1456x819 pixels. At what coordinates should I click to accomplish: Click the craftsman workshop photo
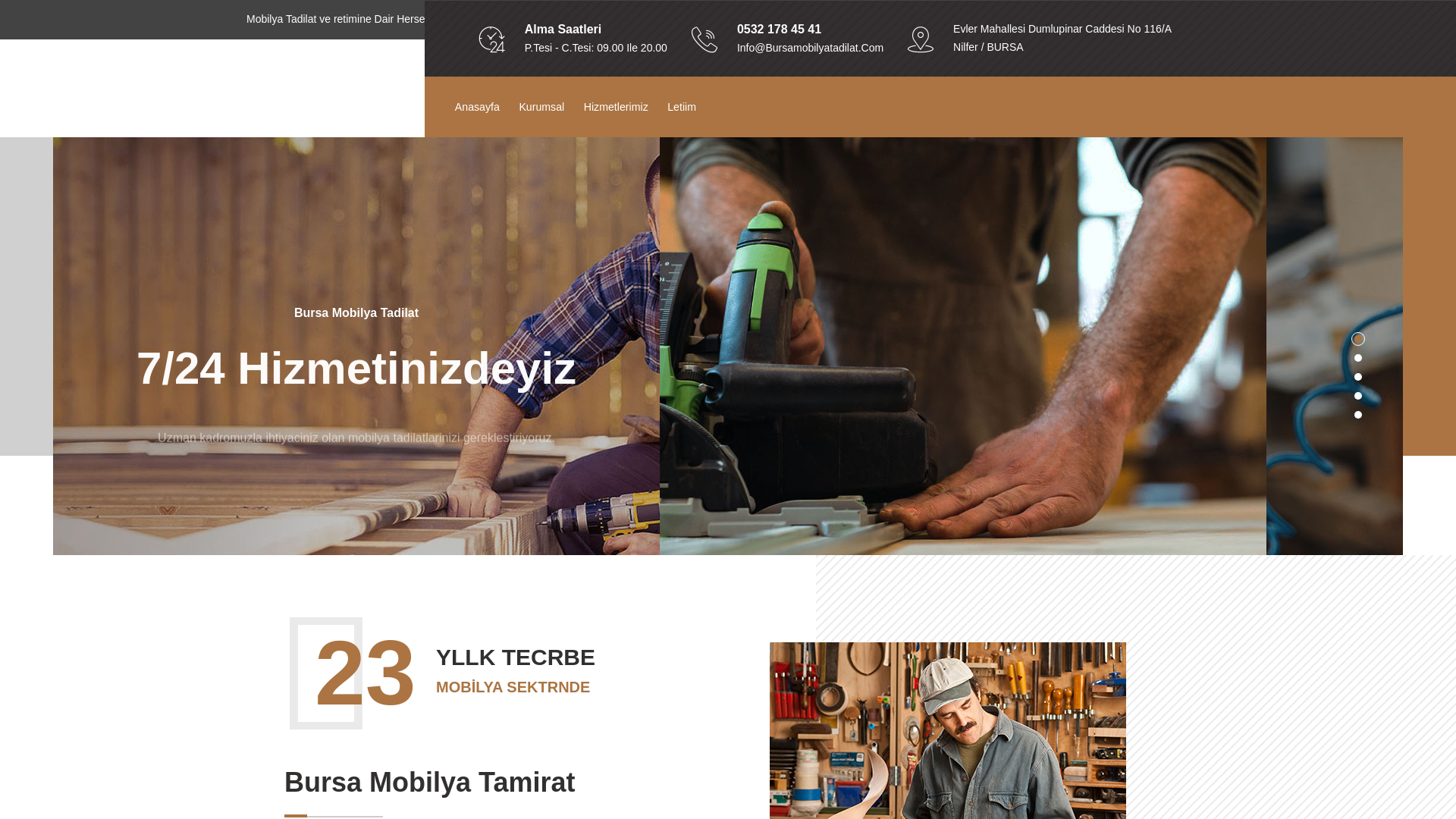coord(948,730)
